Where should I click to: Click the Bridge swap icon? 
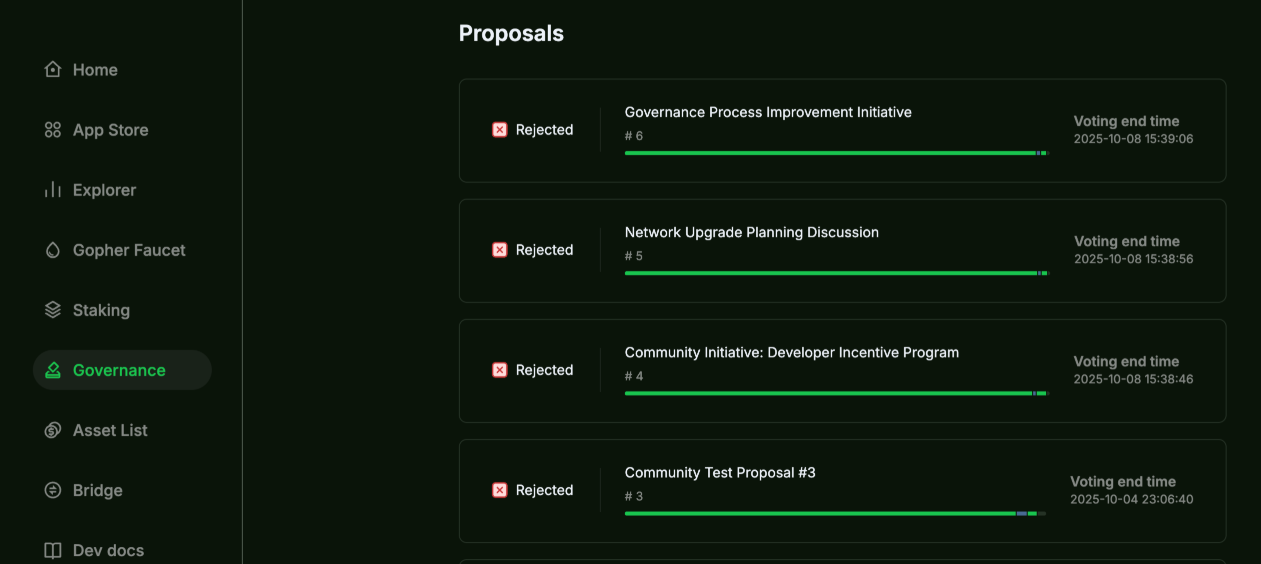53,490
